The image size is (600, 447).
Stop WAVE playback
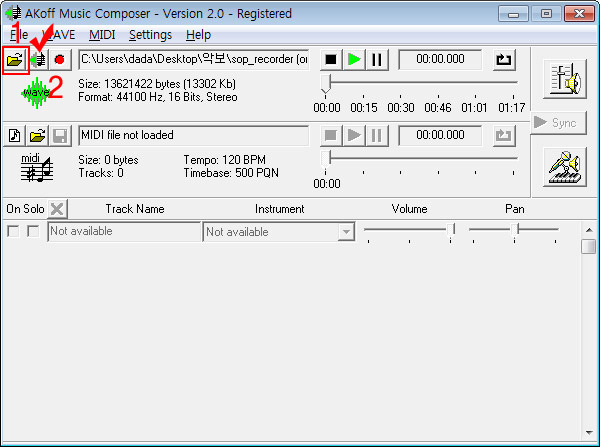[331, 60]
